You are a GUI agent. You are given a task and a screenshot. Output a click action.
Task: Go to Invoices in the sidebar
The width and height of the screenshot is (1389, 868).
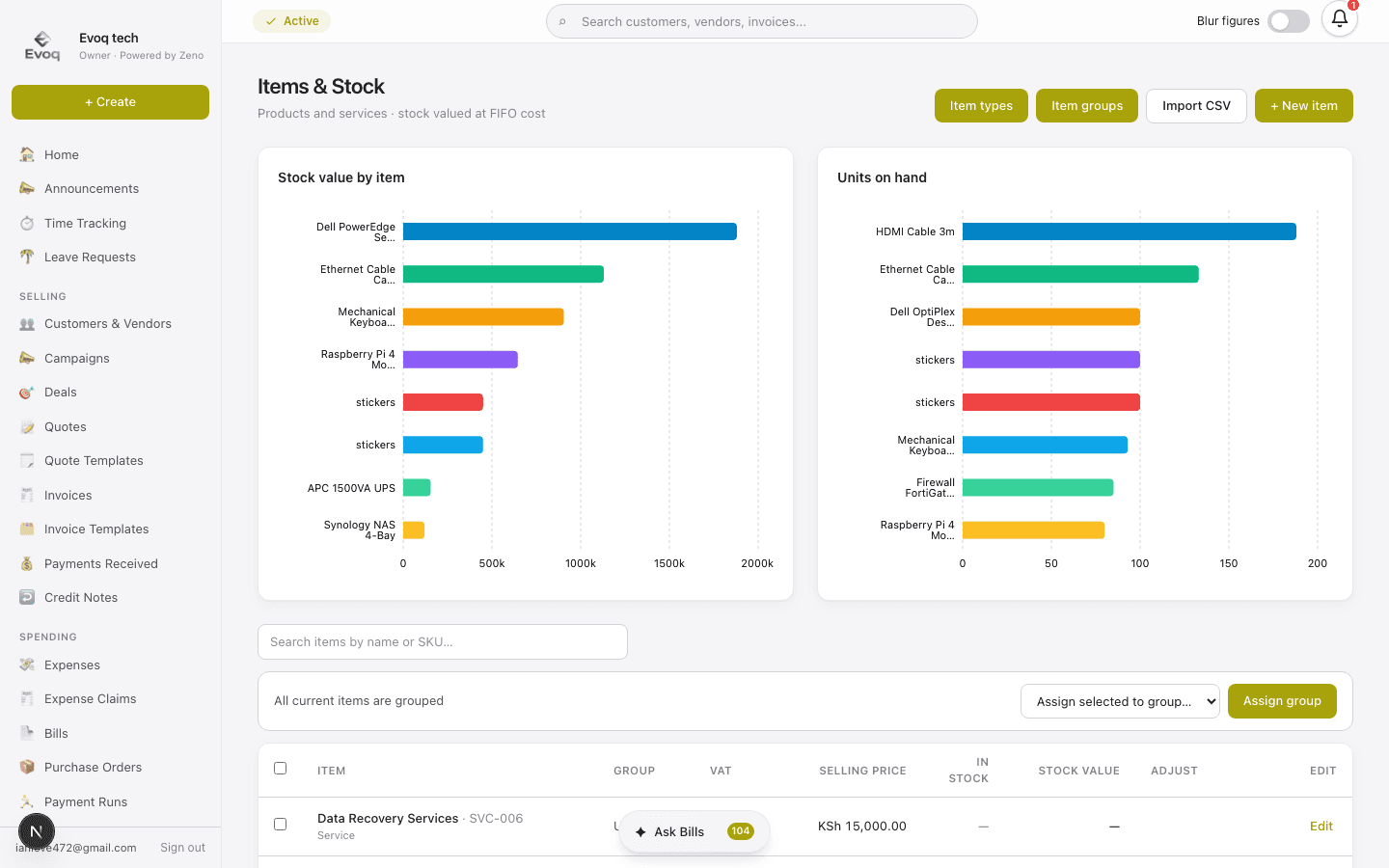110,495
